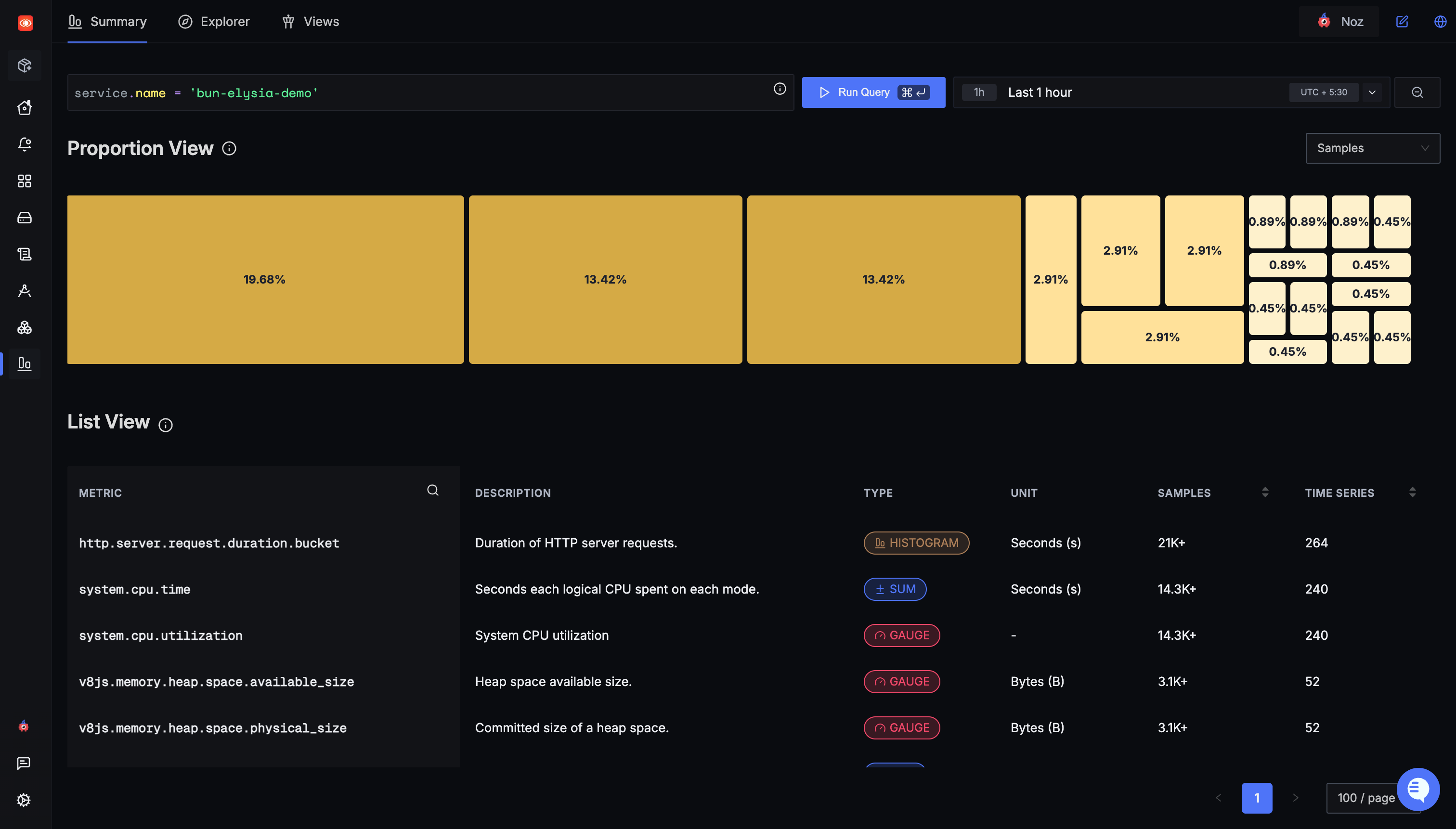Open the Metrics bar-chart sidebar icon
This screenshot has height=829, width=1456.
click(x=25, y=364)
